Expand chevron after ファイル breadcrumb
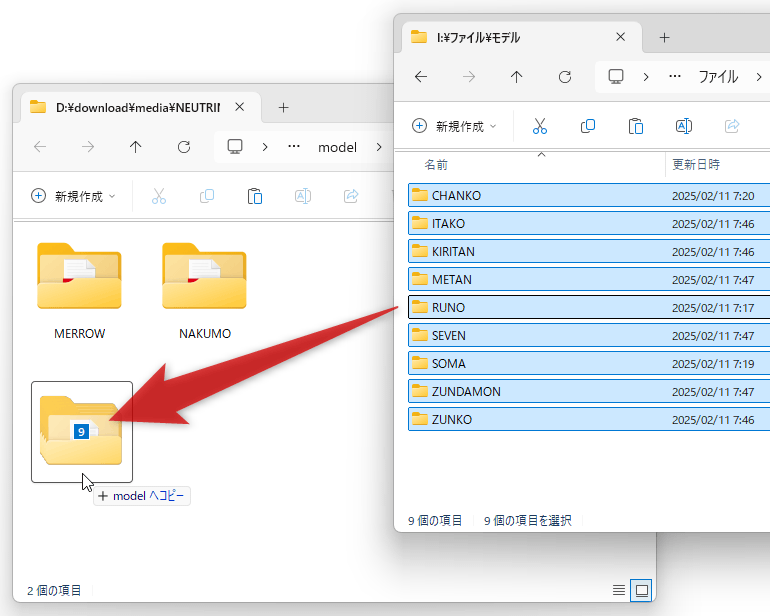Screen dimensions: 770x616 [x=759, y=77]
